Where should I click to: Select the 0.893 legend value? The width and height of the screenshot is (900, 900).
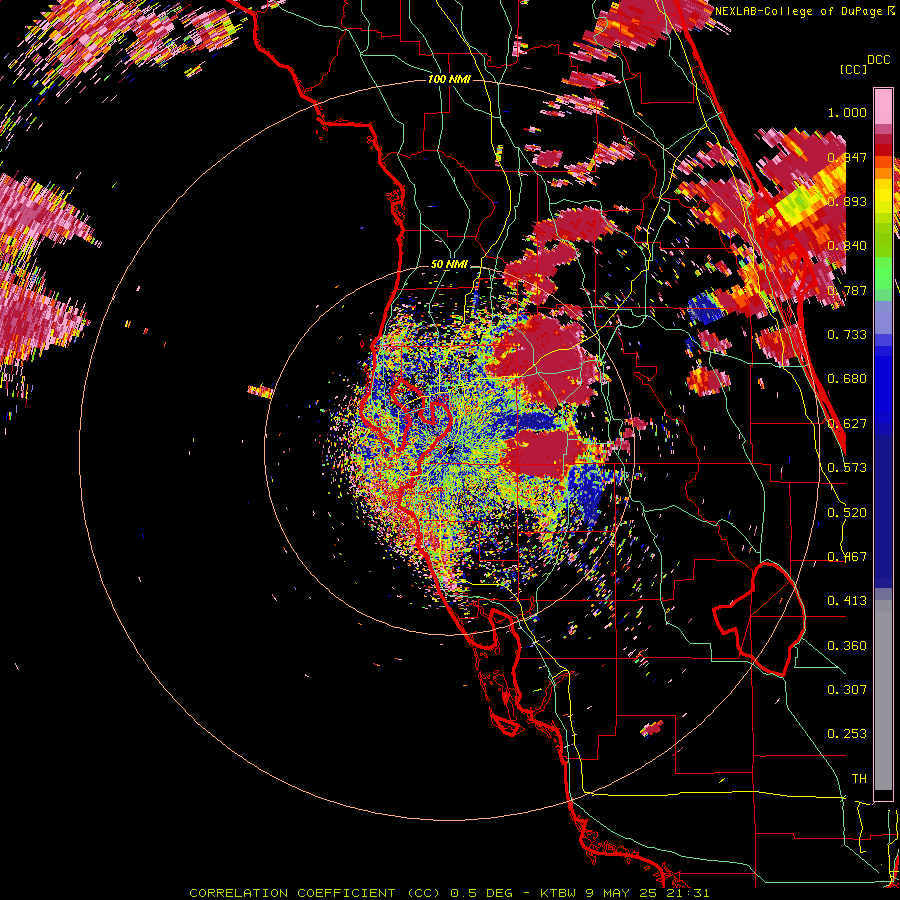(x=847, y=201)
